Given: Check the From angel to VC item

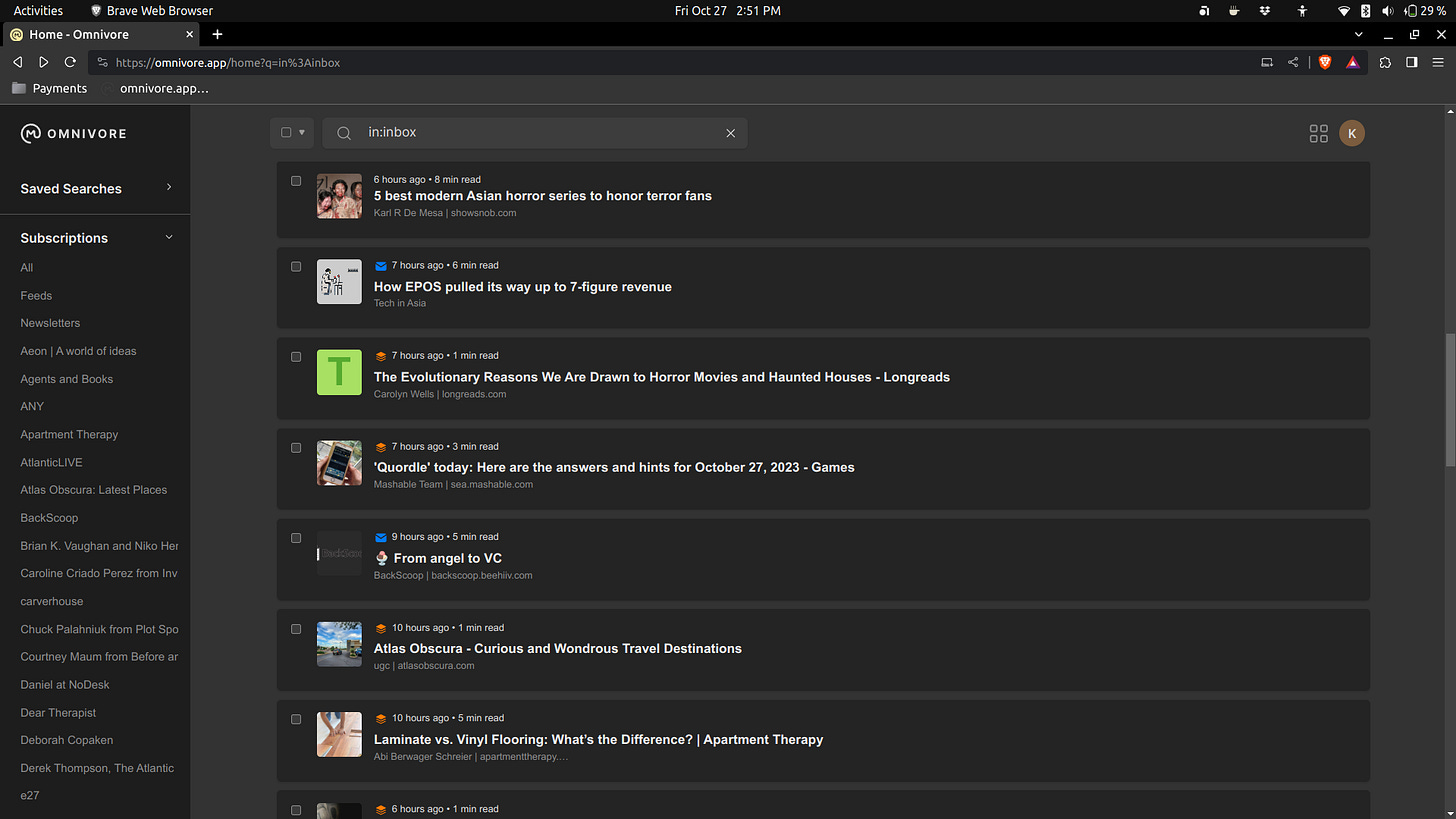Looking at the screenshot, I should click(x=296, y=537).
